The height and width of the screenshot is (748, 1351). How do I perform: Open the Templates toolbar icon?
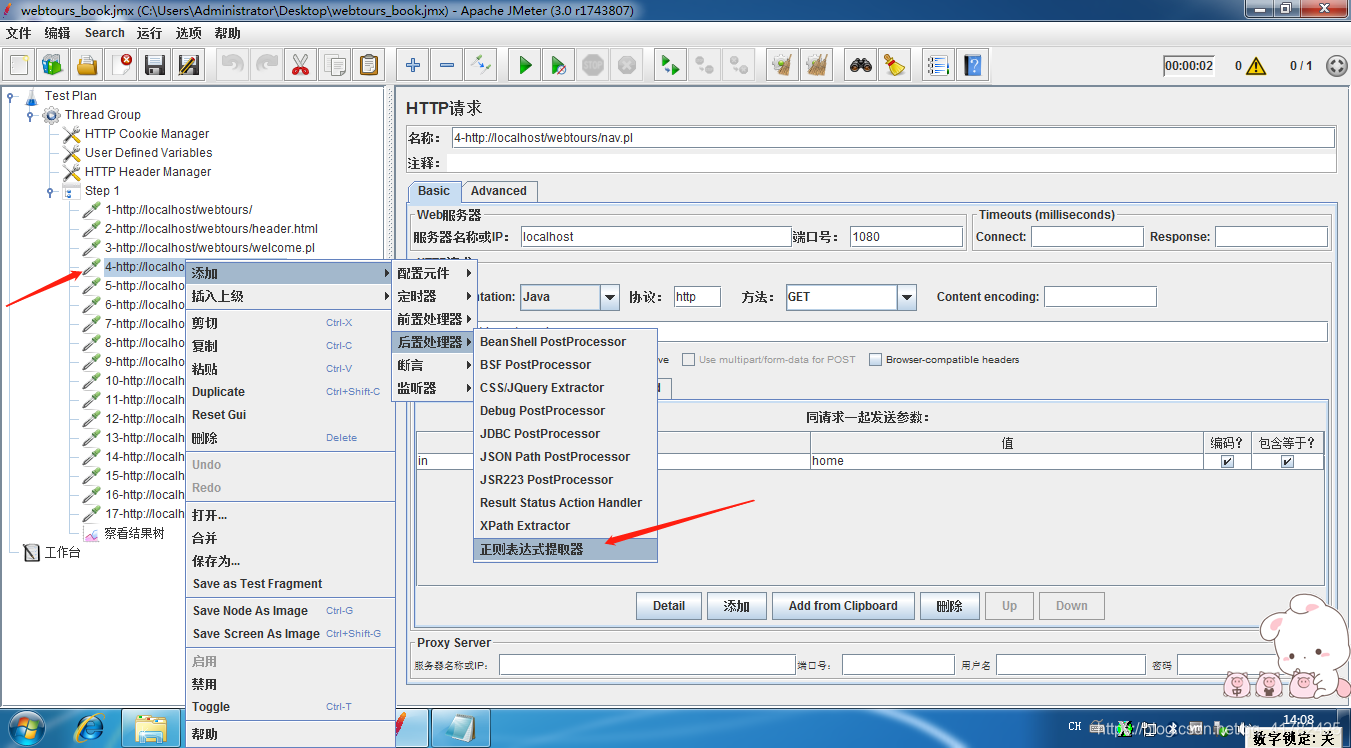[53, 66]
